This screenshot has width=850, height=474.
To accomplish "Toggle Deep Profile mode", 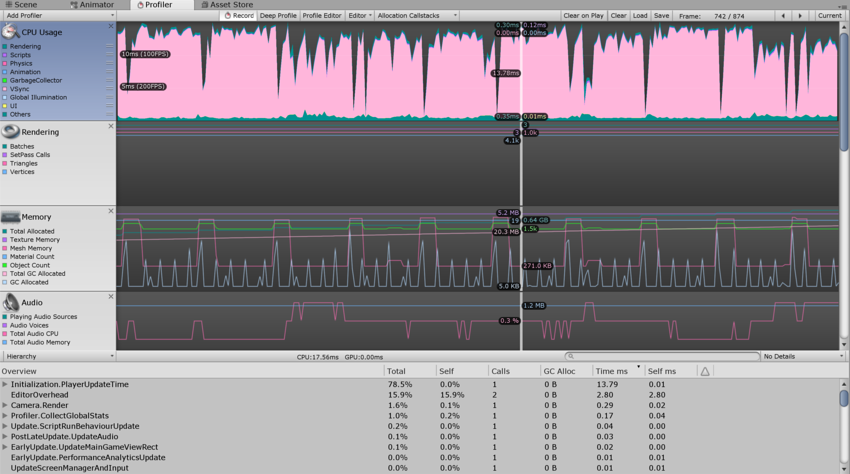I will 278,16.
